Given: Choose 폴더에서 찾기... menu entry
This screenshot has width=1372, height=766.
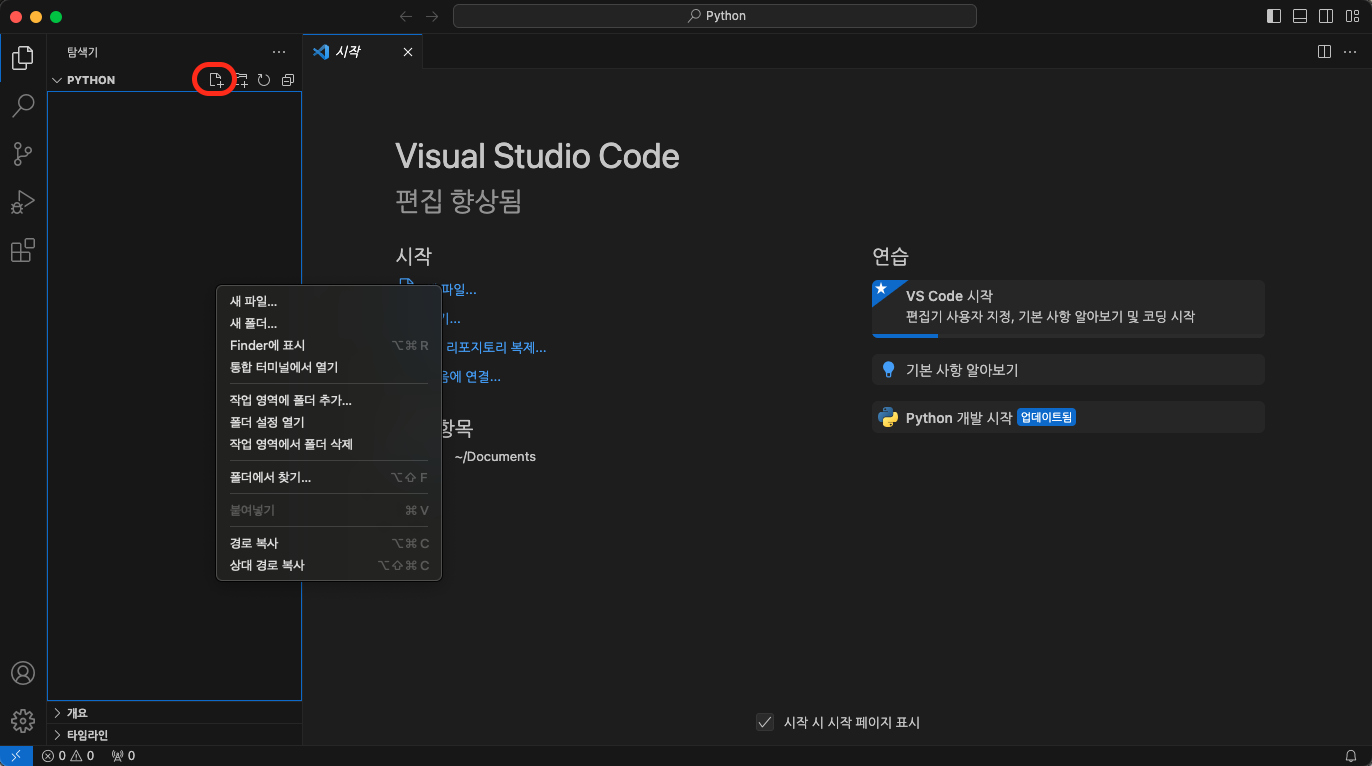Looking at the screenshot, I should tap(329, 477).
